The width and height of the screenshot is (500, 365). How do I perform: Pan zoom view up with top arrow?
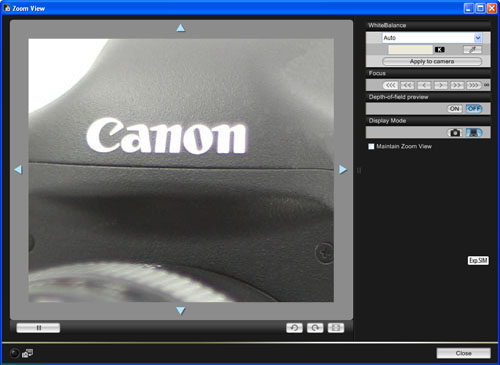pyautogui.click(x=180, y=28)
